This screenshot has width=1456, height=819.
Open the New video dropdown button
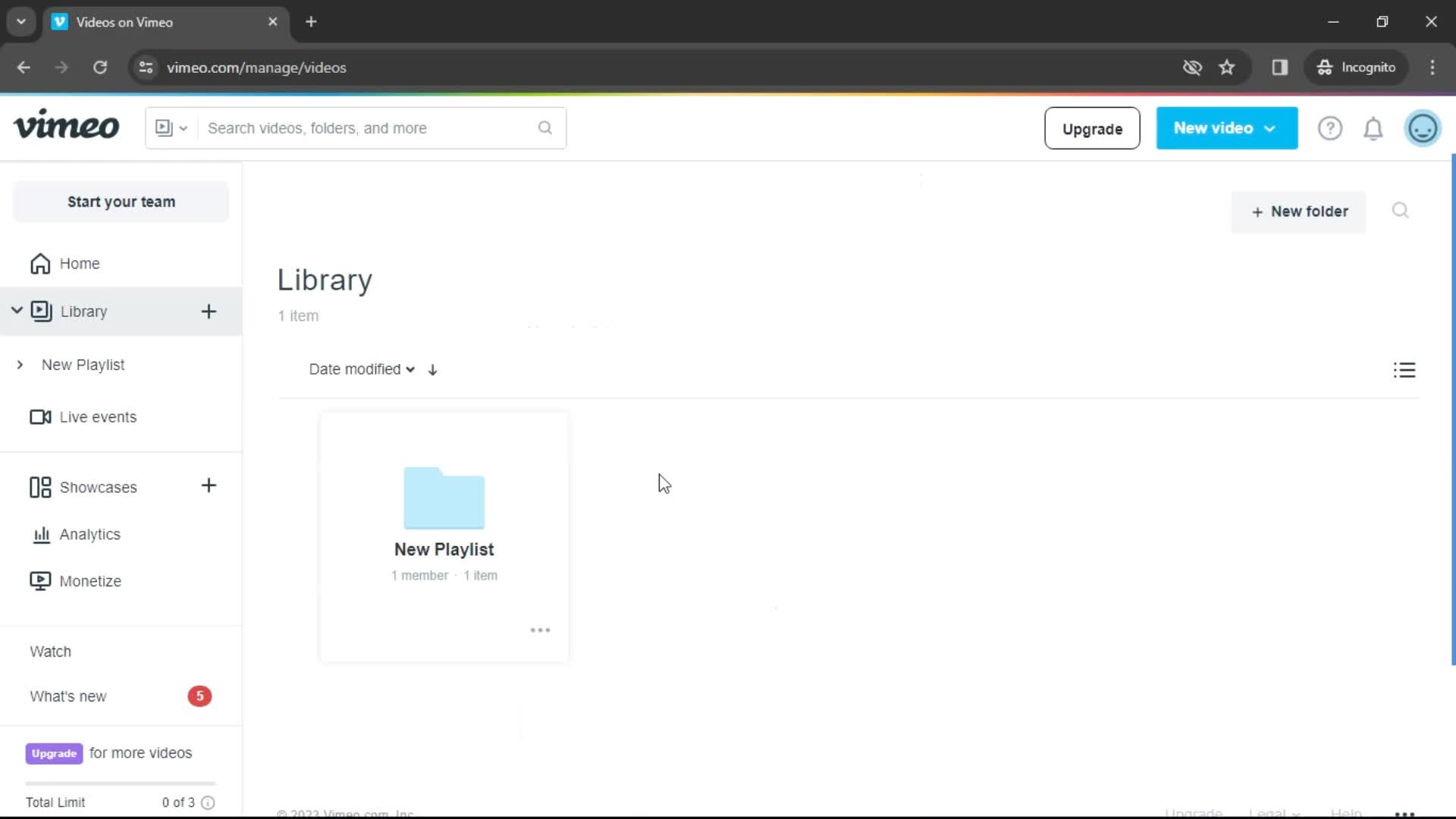[1226, 128]
